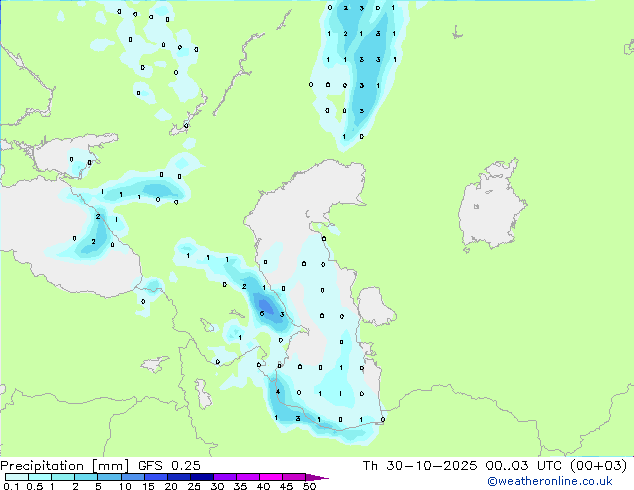Click the 'Th 30-10-2025' date text
This screenshot has width=634, height=490.
click(420, 466)
